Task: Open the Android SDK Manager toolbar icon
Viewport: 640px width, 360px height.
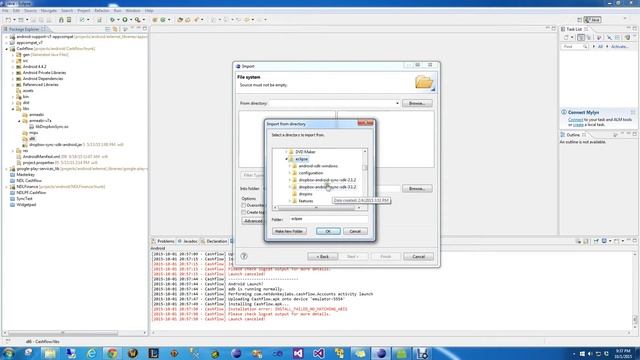Action: tap(61, 20)
